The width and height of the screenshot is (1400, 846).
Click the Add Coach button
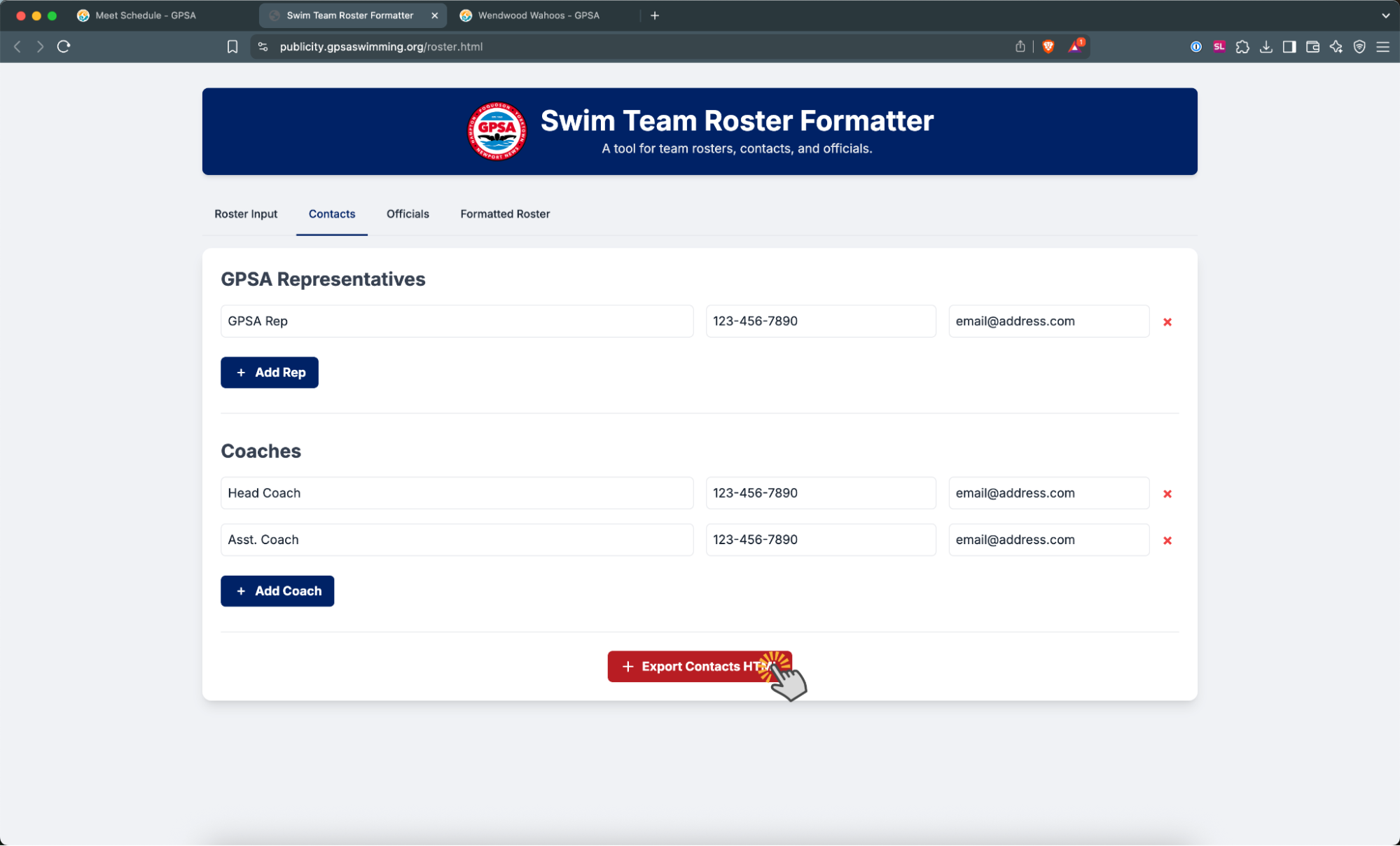point(277,591)
